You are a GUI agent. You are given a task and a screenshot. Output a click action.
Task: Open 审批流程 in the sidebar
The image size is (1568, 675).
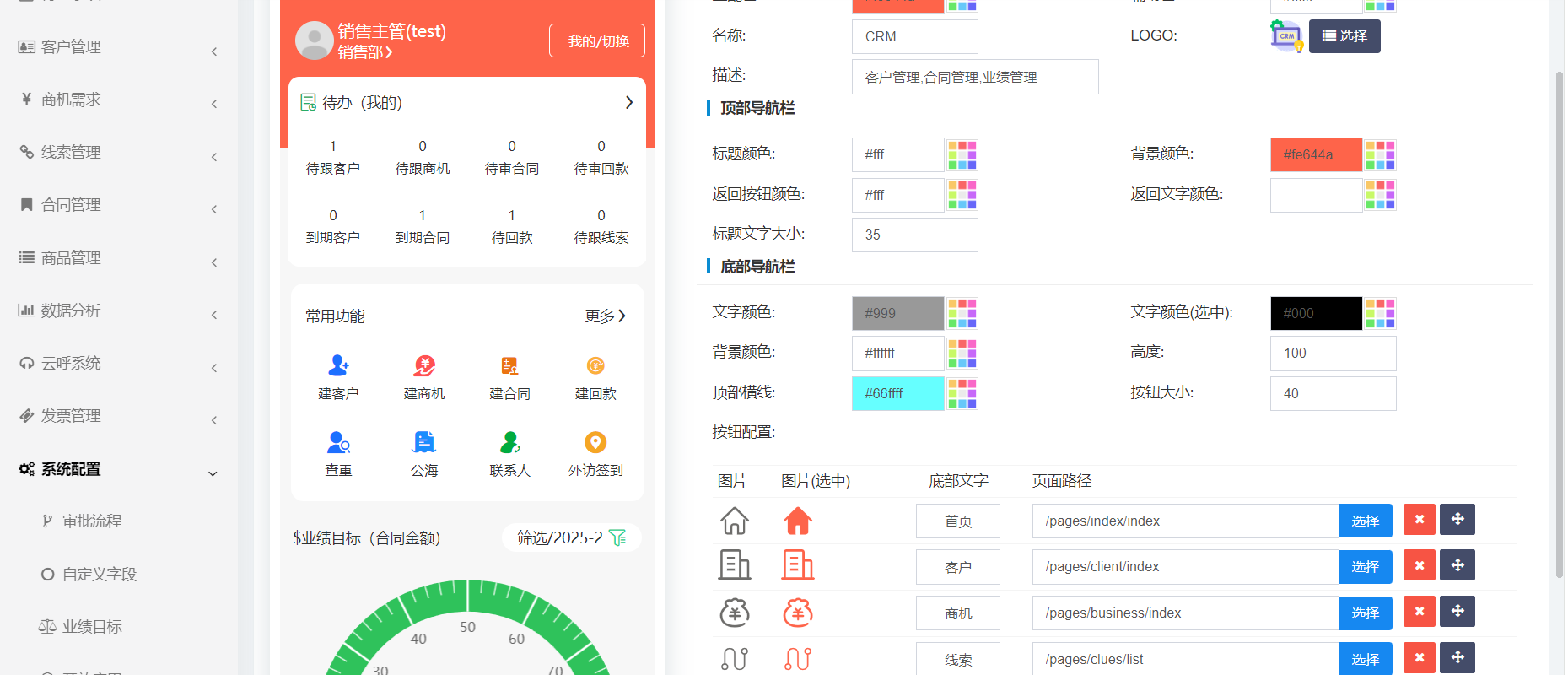92,521
